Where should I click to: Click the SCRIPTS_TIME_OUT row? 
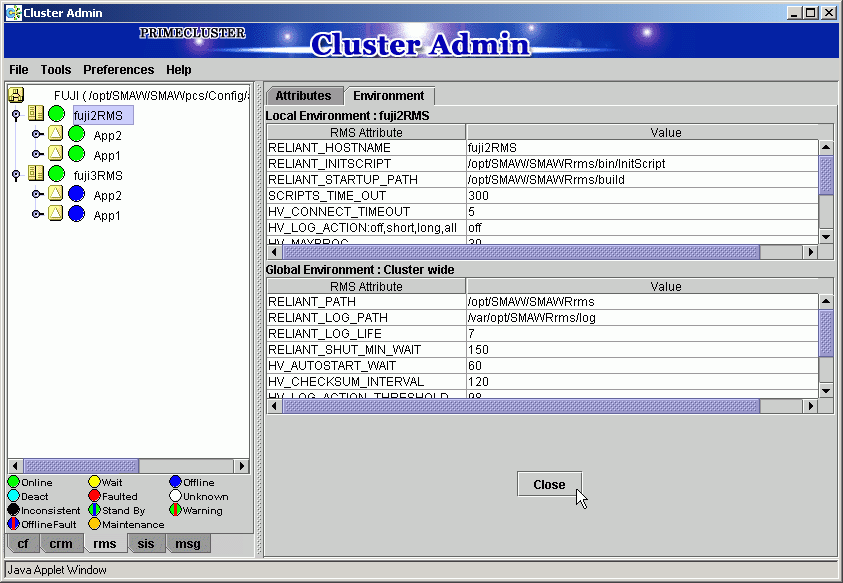(542, 196)
